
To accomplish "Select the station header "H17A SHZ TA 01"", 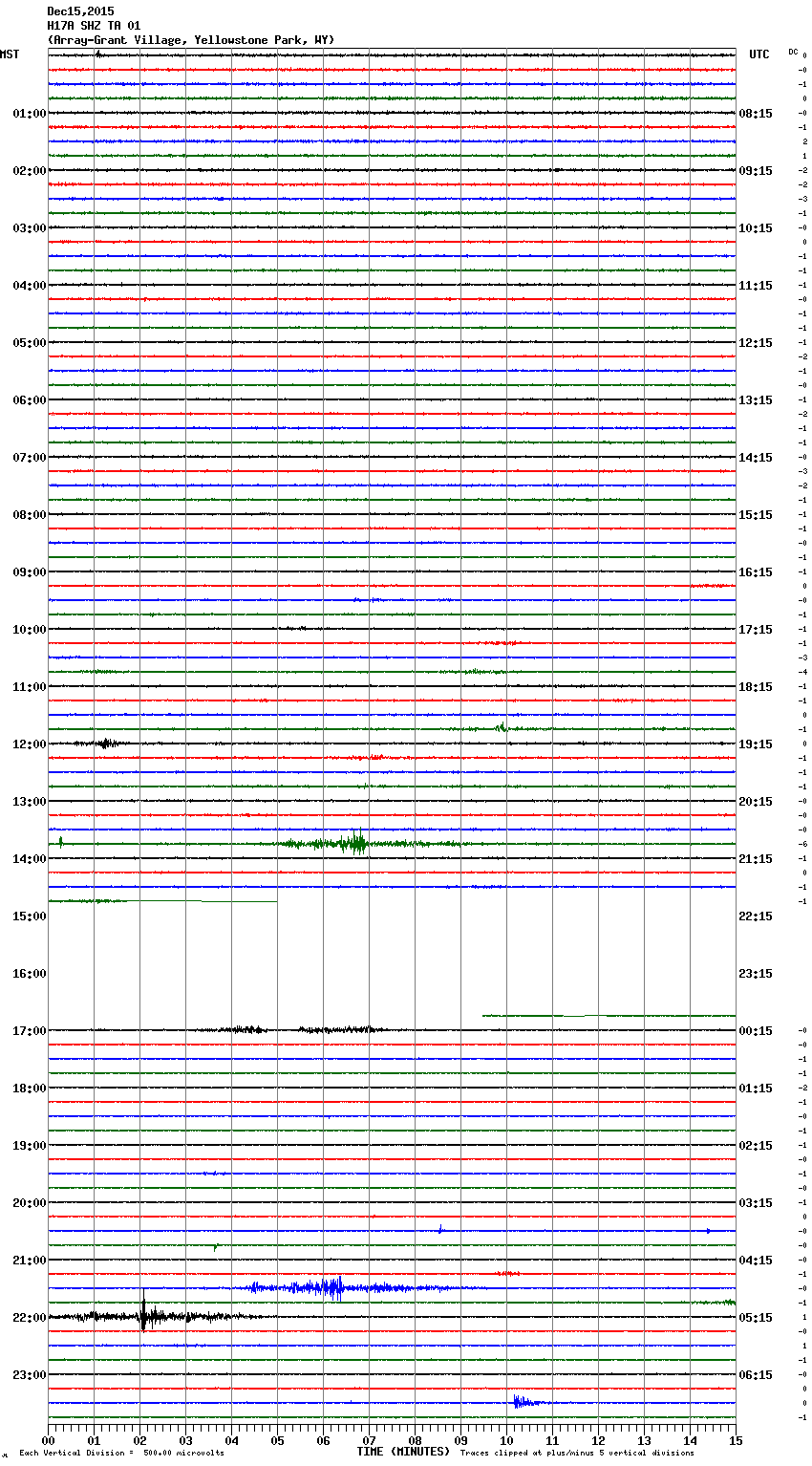I will coord(94,26).
